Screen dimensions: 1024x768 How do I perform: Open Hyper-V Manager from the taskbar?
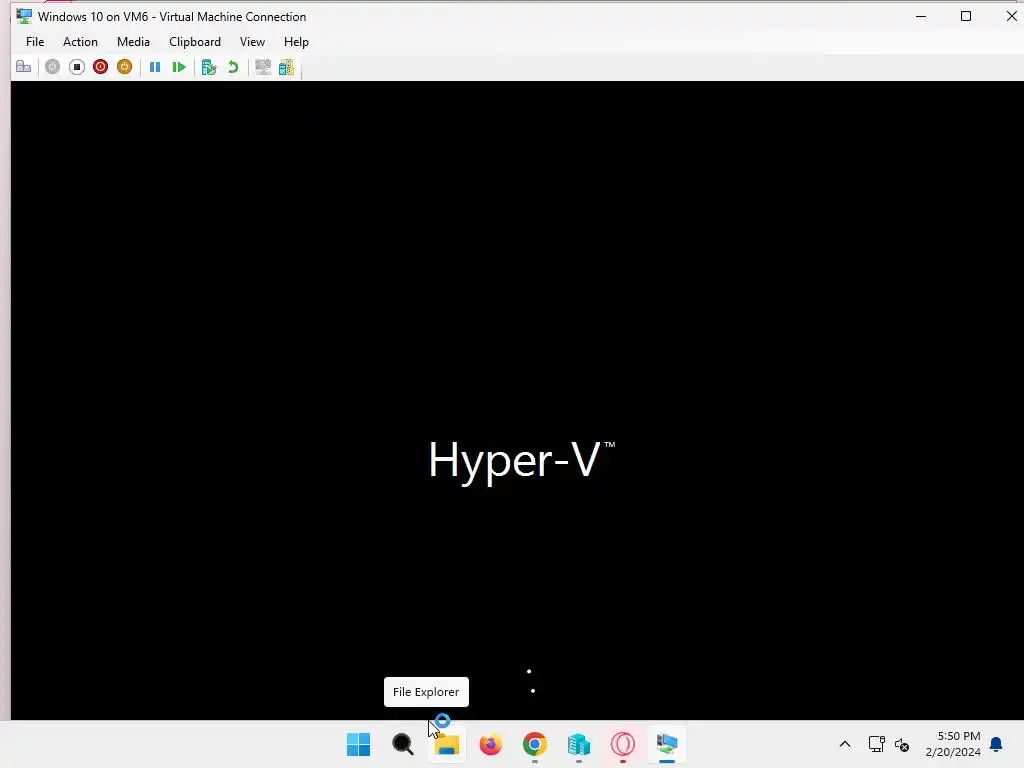pyautogui.click(x=579, y=744)
